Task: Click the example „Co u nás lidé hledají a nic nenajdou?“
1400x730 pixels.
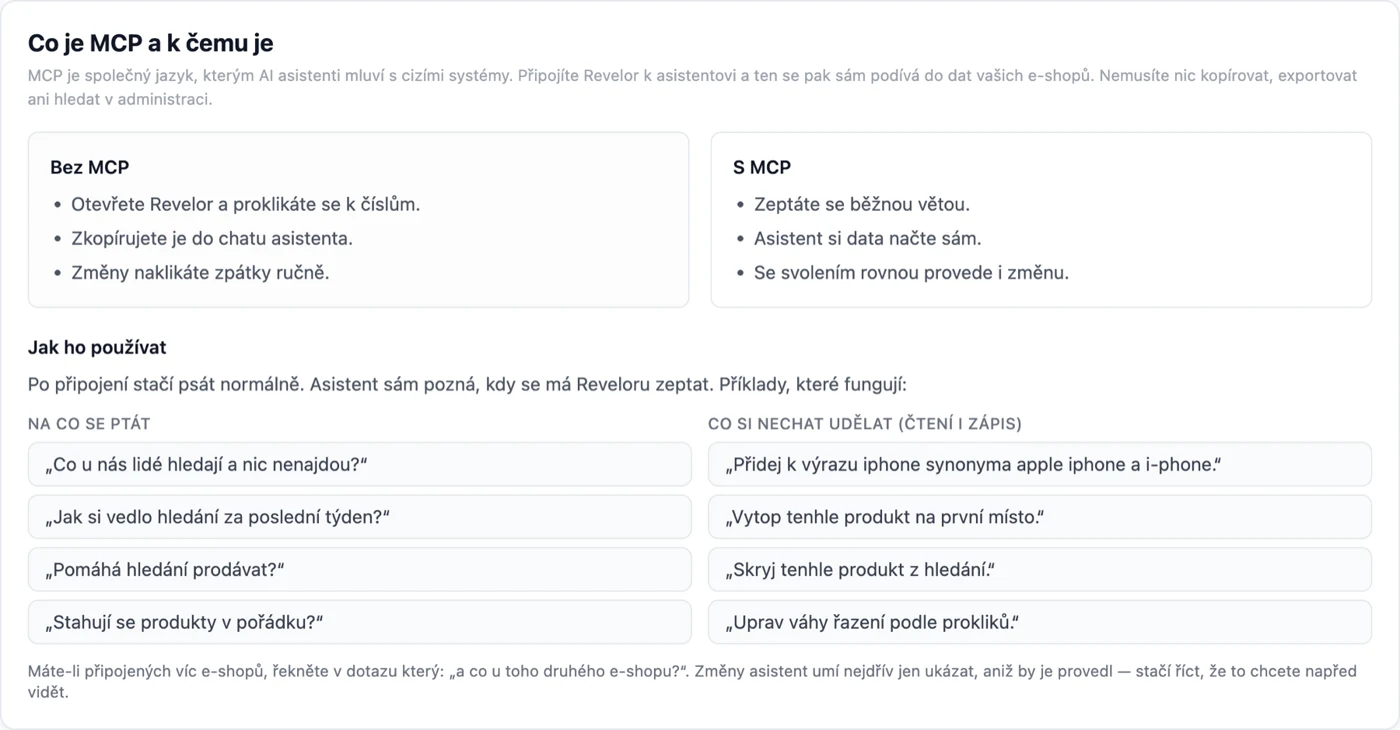Action: point(359,465)
